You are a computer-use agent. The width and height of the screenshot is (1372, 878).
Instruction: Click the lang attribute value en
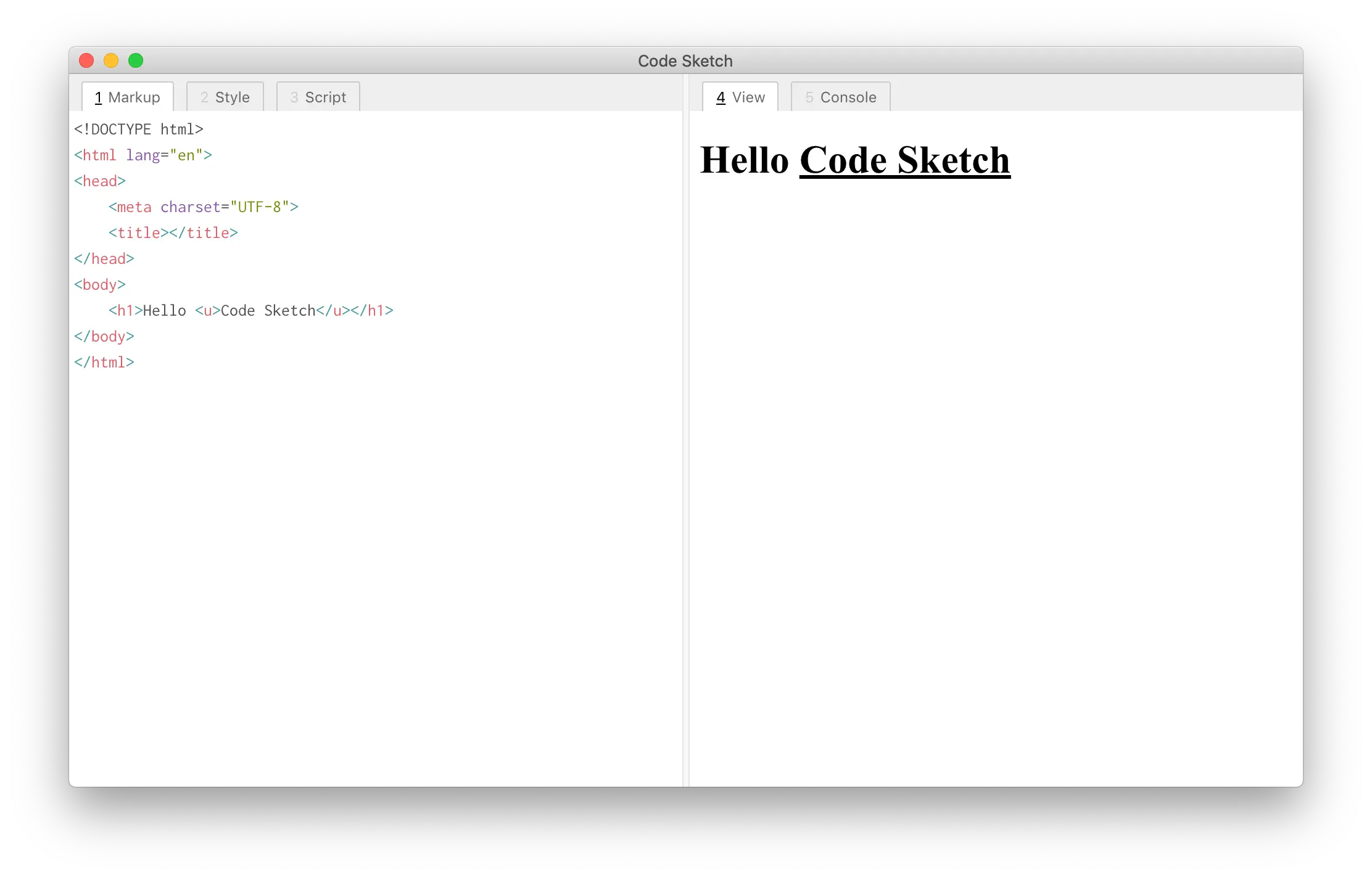(187, 155)
